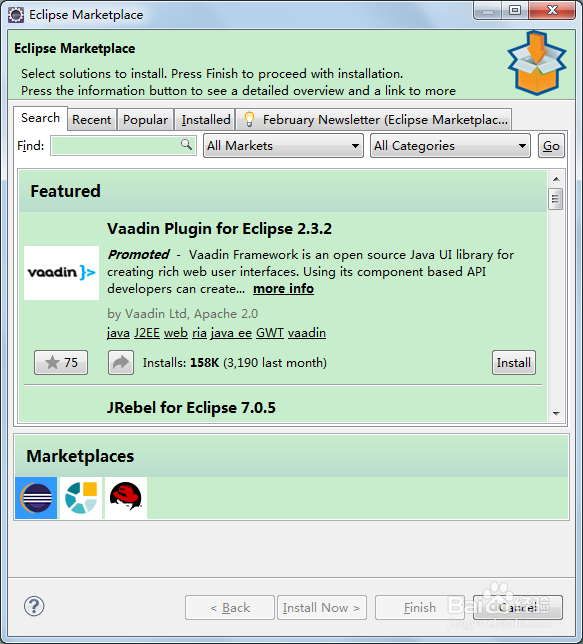Favorite Vaadin plugin with star 75 button

click(x=61, y=363)
